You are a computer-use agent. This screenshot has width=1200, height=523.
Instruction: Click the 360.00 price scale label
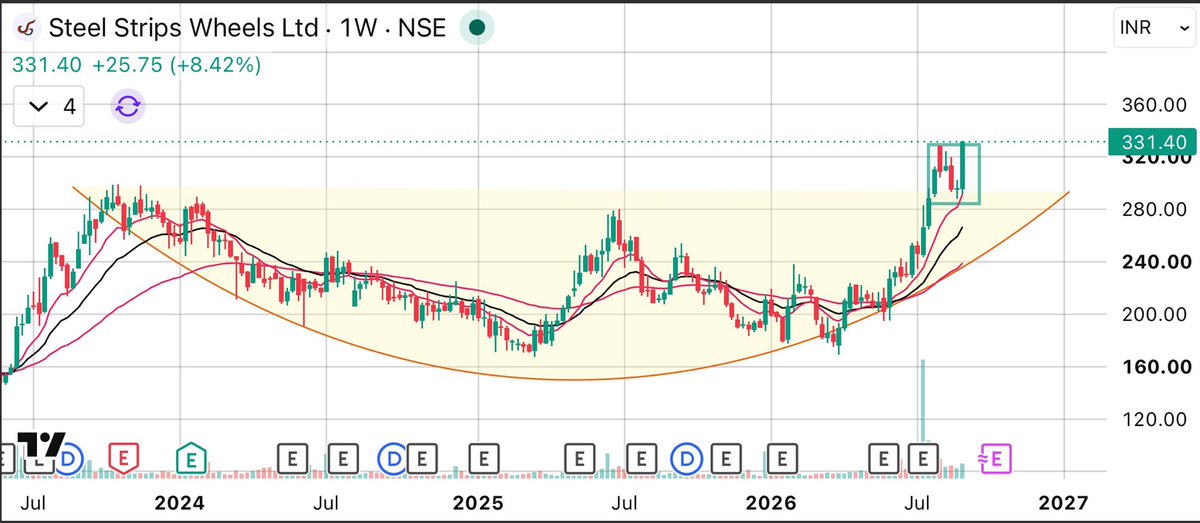(x=1156, y=105)
